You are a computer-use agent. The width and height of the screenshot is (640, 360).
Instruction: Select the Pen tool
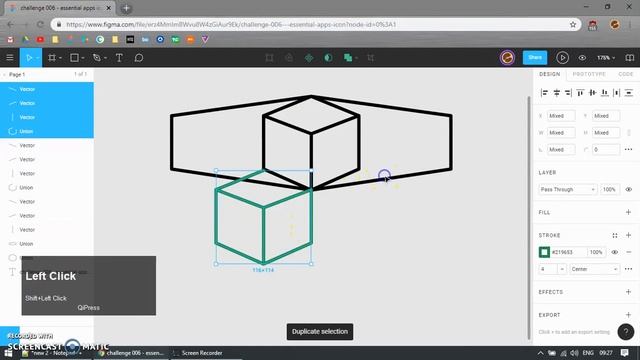(97, 58)
